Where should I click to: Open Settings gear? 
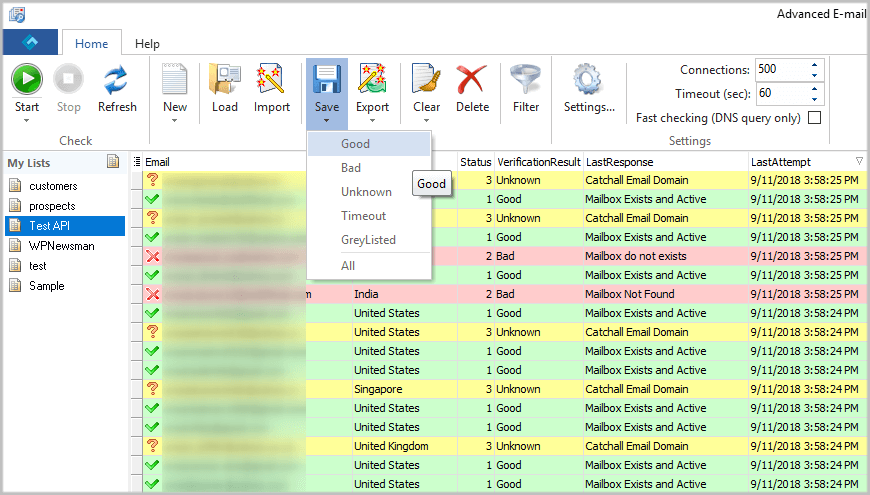tap(588, 79)
